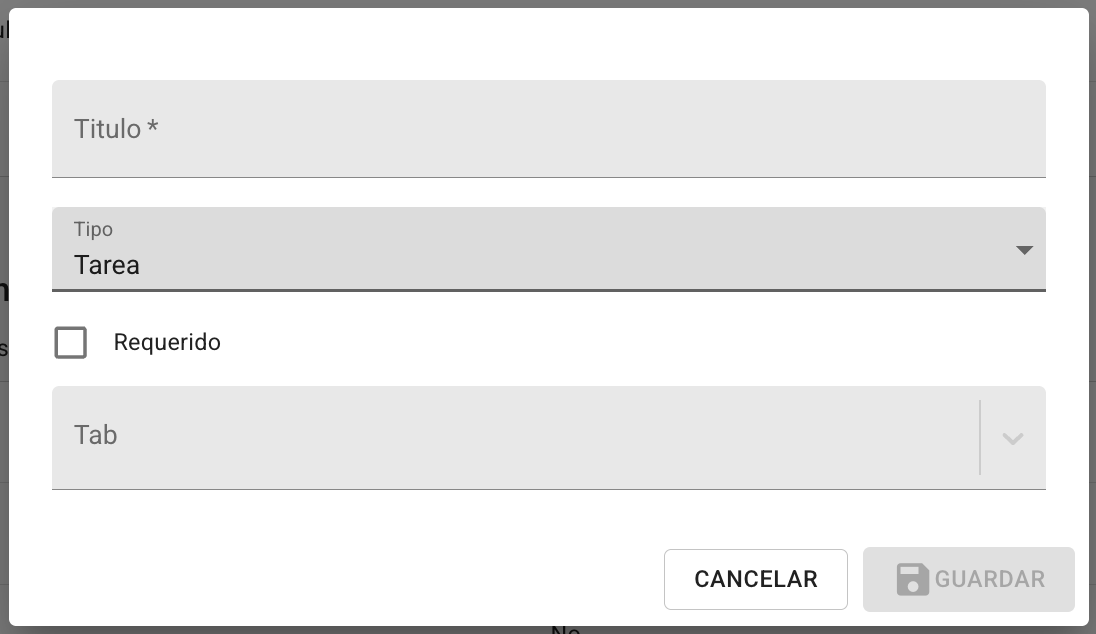Click the Requerido label text
The height and width of the screenshot is (634, 1096).
(167, 343)
